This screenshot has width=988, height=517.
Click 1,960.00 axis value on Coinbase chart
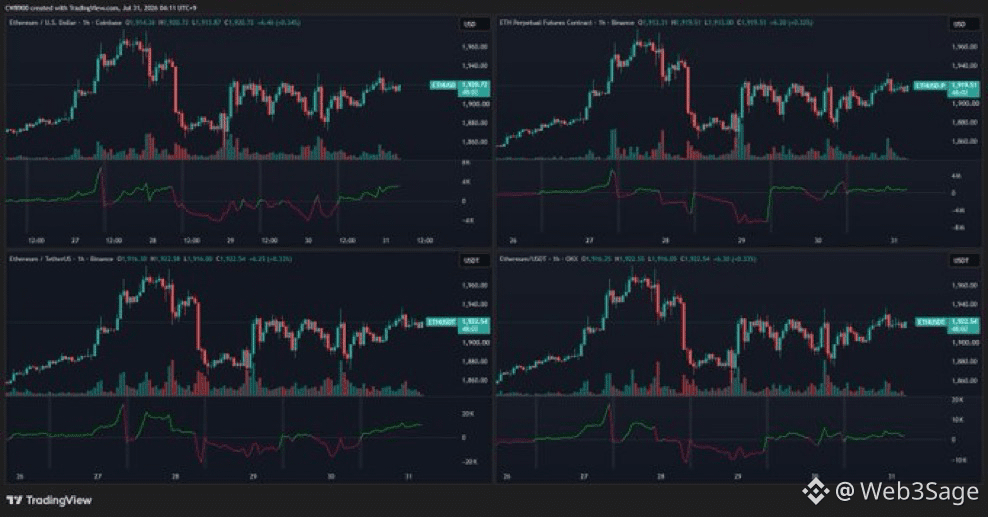pos(475,47)
